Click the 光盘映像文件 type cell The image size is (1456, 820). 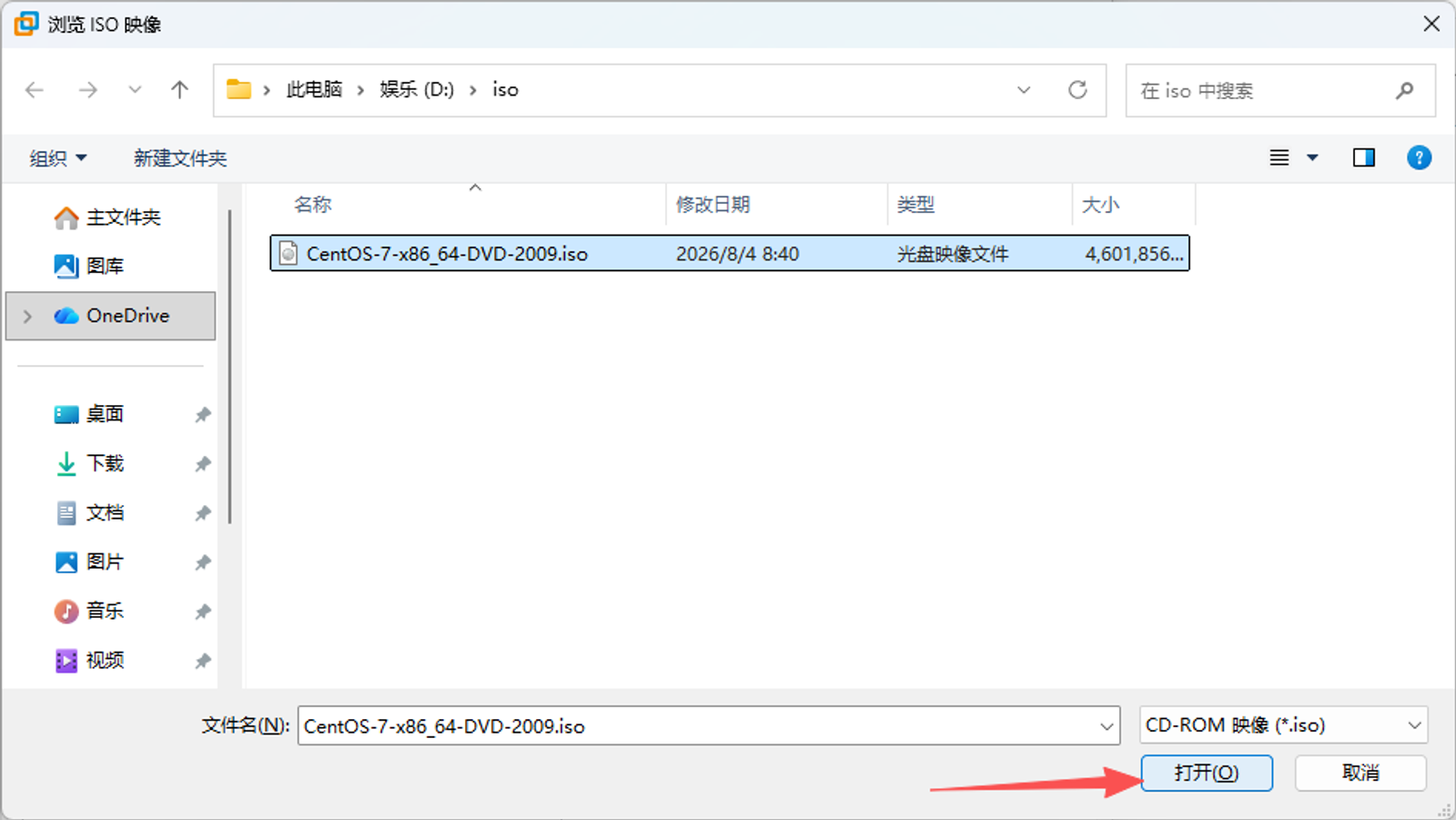pyautogui.click(x=953, y=254)
